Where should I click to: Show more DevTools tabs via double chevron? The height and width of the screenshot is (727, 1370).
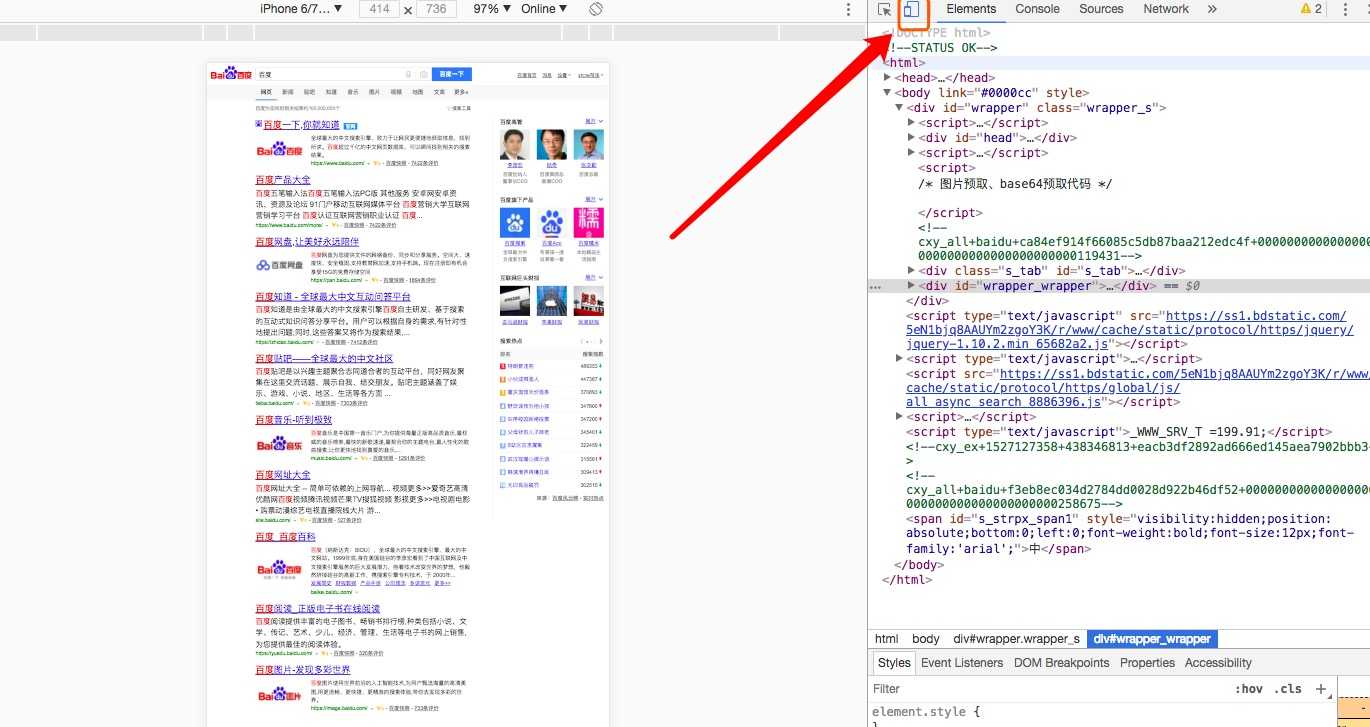1212,9
